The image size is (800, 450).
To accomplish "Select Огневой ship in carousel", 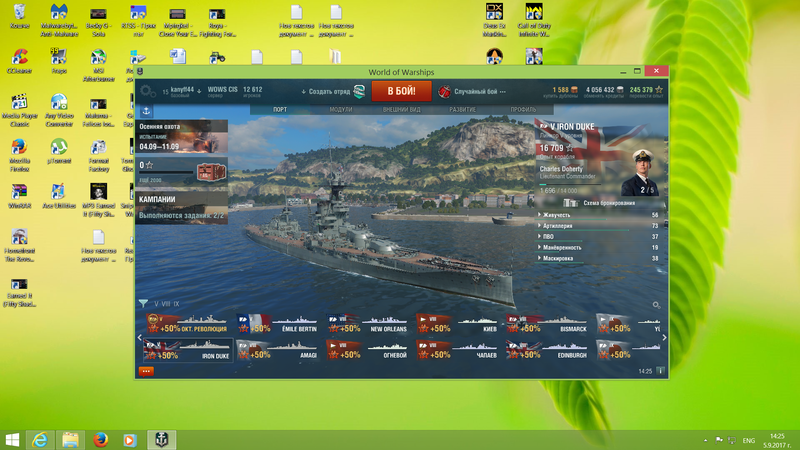I will pos(368,350).
